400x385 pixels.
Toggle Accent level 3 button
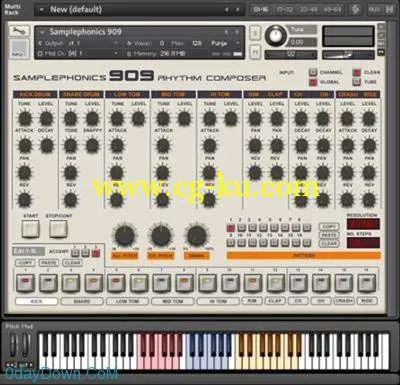coord(96,253)
